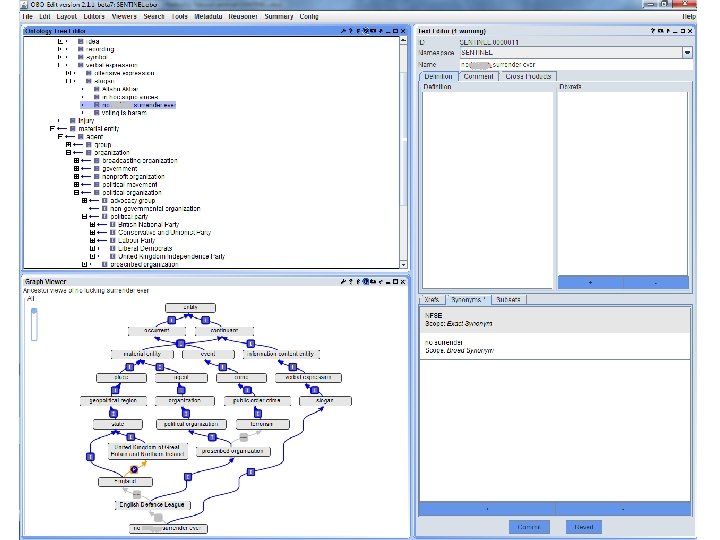Remove synonym with minus button under list
Image resolution: width=720 pixels, height=540 pixels.
pos(623,509)
